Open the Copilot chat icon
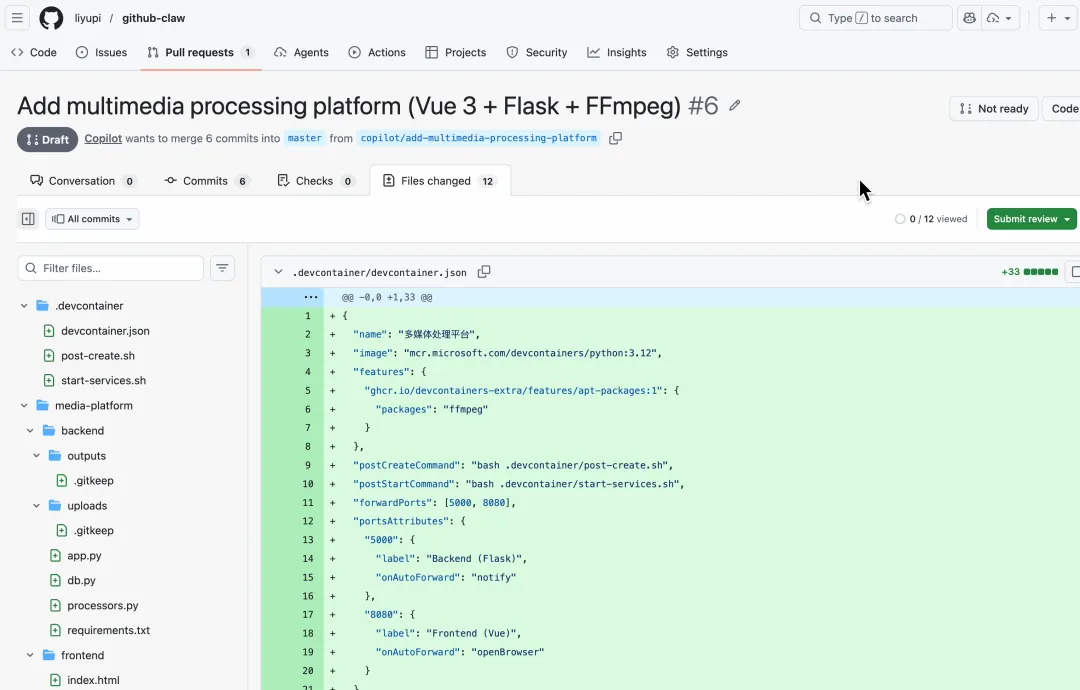Image resolution: width=1080 pixels, height=690 pixels. (968, 18)
